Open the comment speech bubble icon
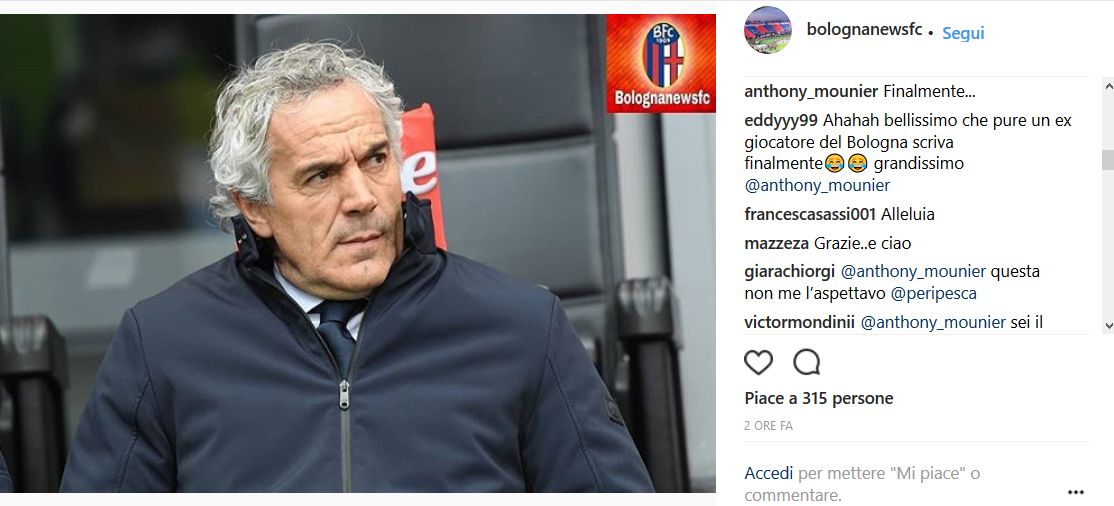This screenshot has width=1114, height=506. point(806,362)
